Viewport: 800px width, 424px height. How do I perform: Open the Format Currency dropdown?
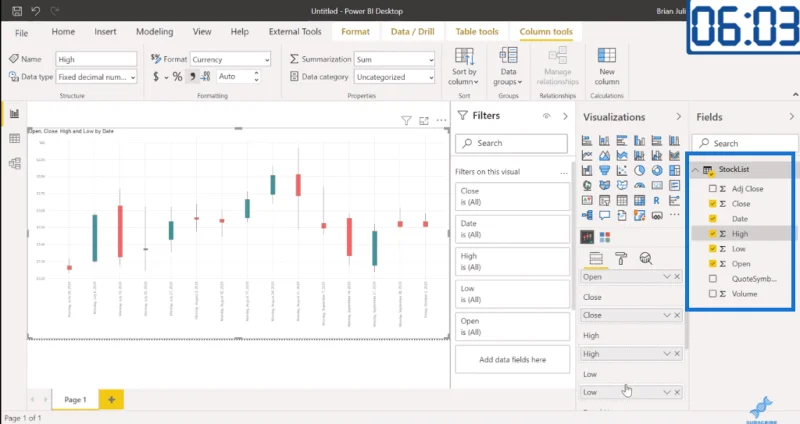(x=231, y=59)
